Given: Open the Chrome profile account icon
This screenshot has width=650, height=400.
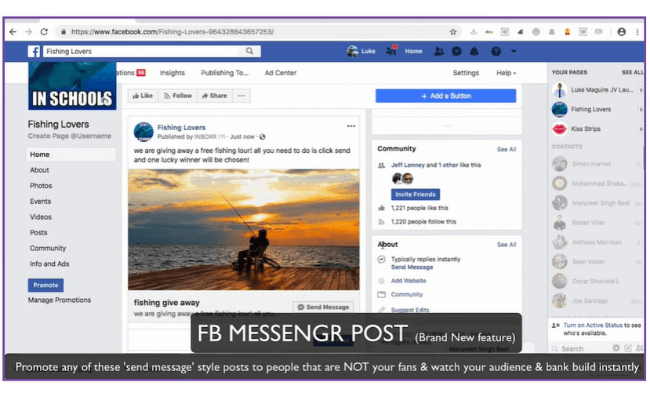Looking at the screenshot, I should point(621,32).
